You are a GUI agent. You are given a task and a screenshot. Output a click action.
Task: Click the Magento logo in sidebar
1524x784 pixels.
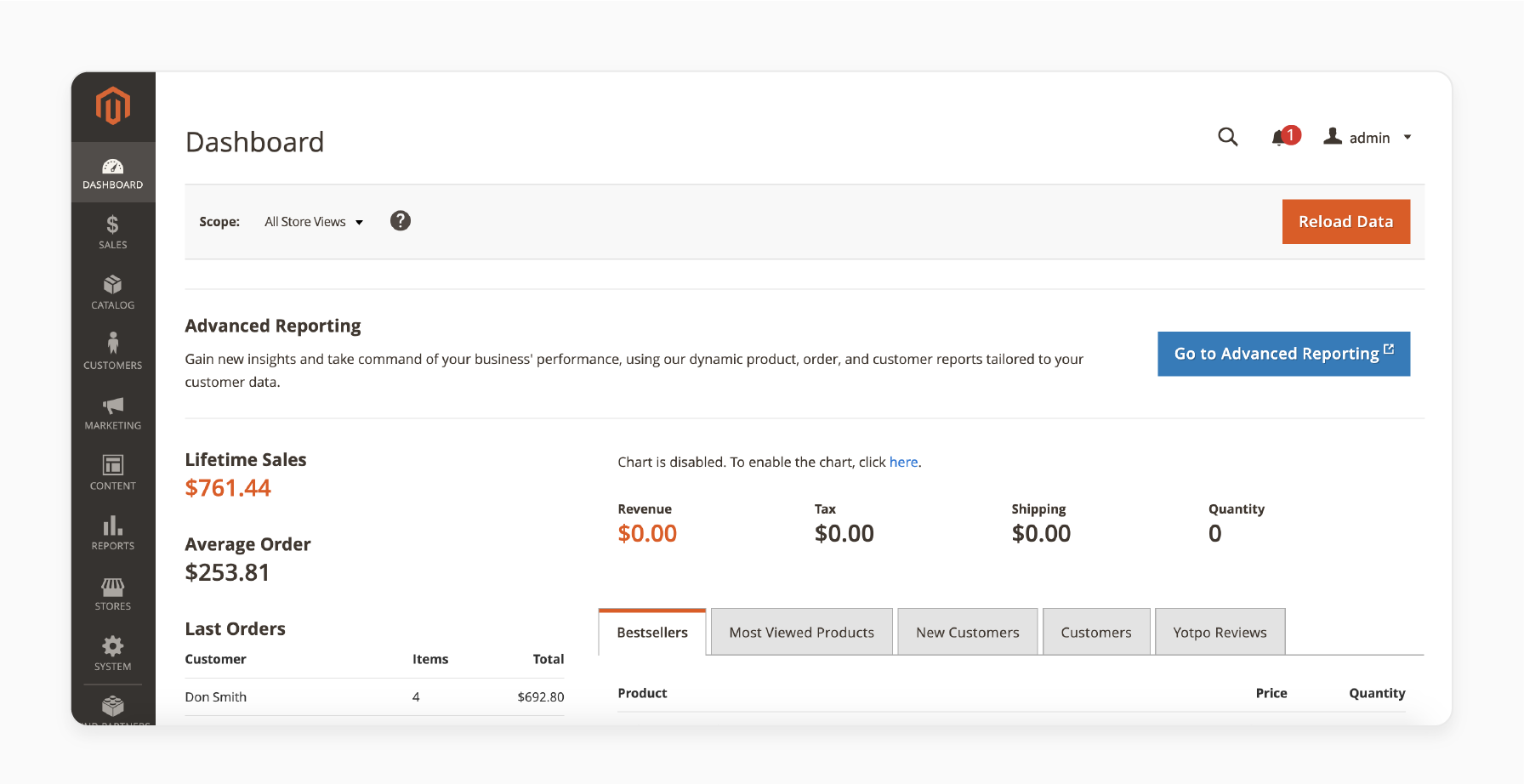coord(113,106)
